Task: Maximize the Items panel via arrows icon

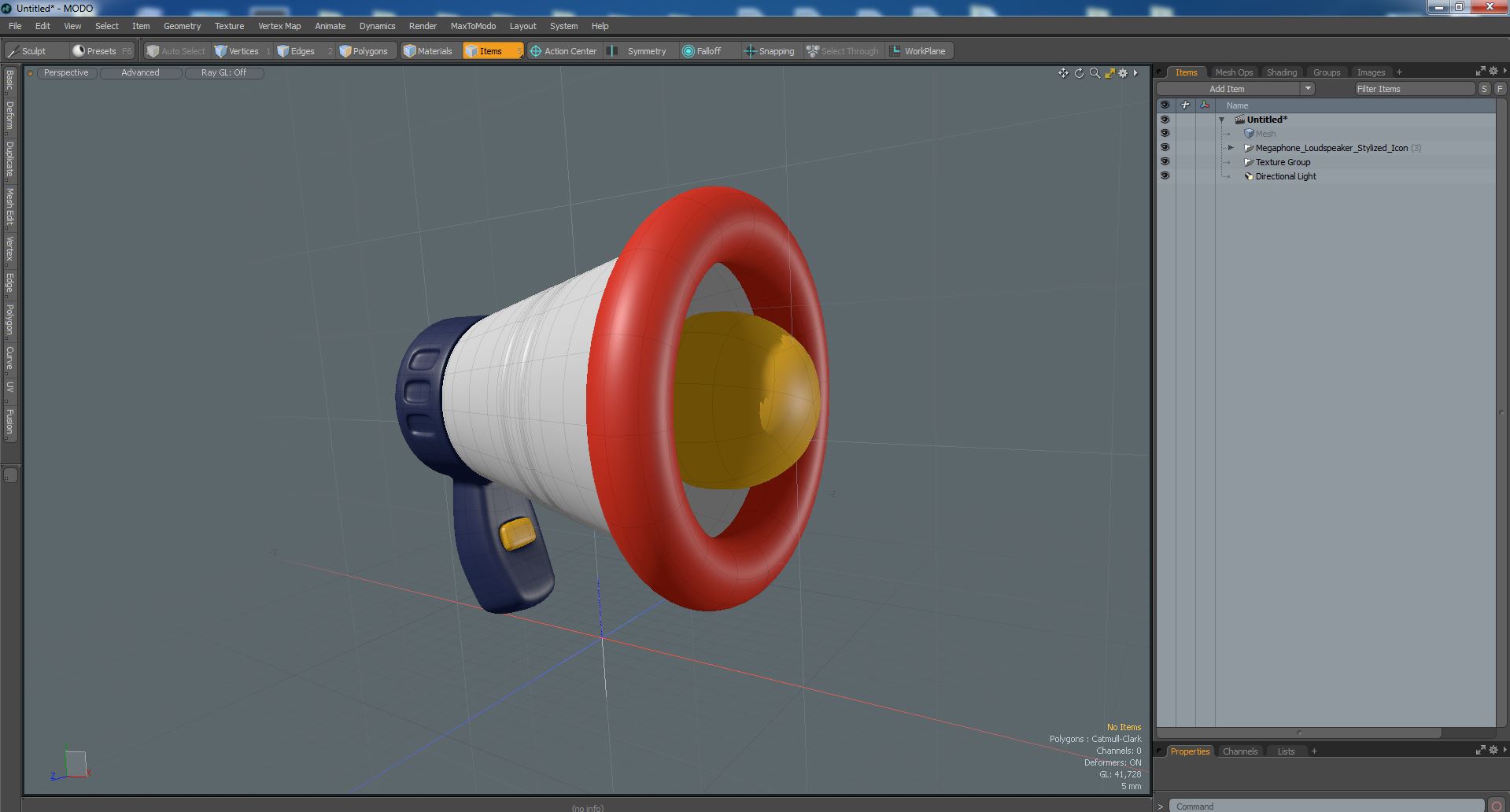Action: point(1480,71)
